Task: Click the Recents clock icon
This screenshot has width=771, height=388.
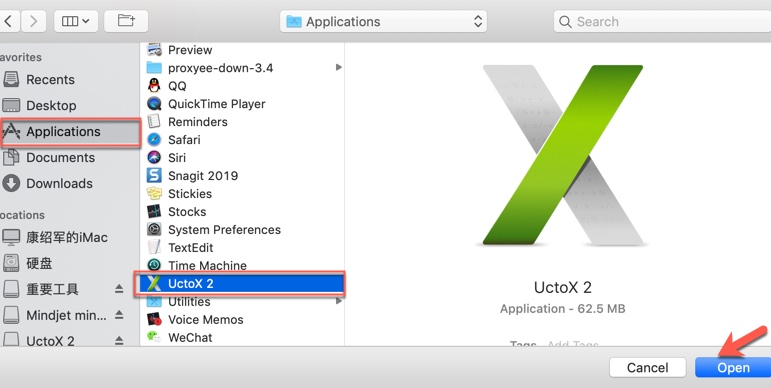Action: pos(11,79)
